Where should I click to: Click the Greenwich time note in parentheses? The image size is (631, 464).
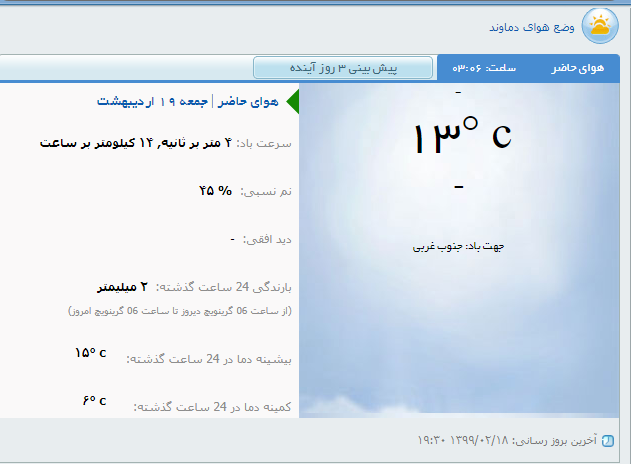(180, 311)
